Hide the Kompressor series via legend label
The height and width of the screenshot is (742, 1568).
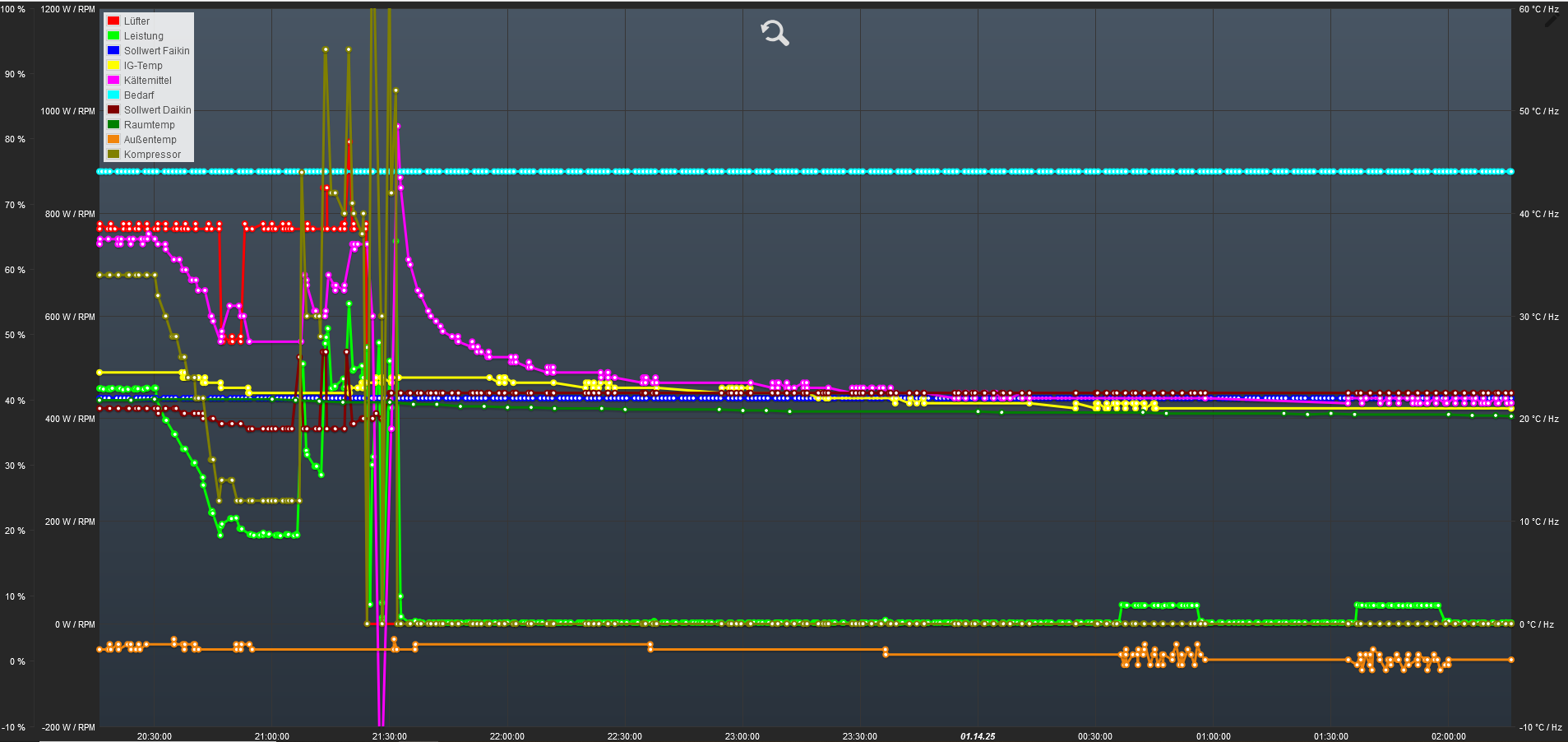(x=152, y=155)
